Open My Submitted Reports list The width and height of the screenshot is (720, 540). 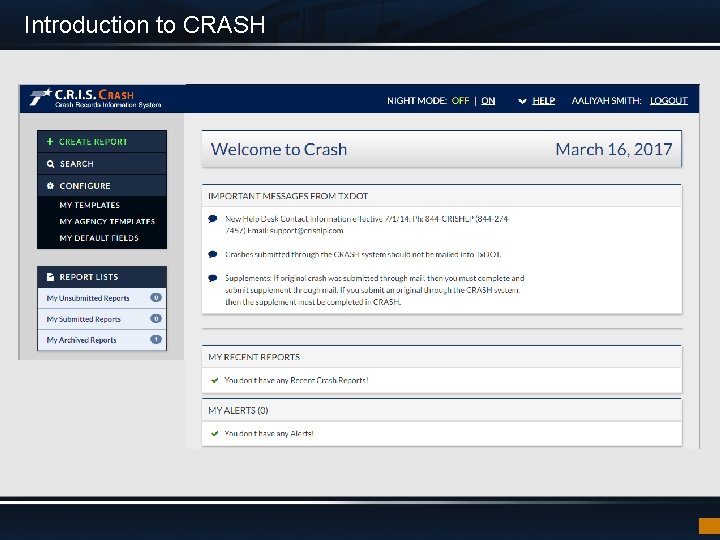102,319
